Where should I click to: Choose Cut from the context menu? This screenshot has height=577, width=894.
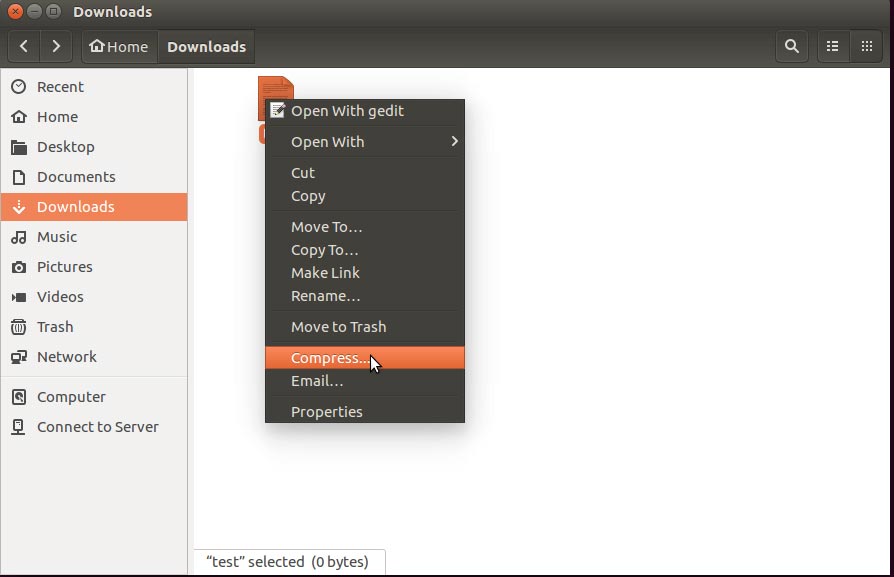point(365,173)
